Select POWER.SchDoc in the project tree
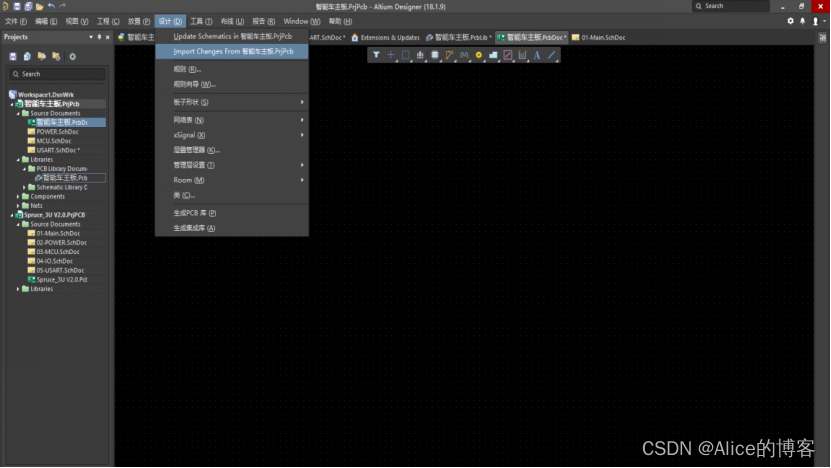 pyautogui.click(x=57, y=132)
